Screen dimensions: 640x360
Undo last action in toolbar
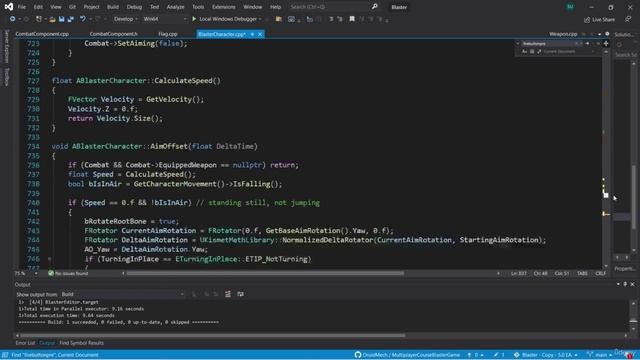click(x=83, y=19)
